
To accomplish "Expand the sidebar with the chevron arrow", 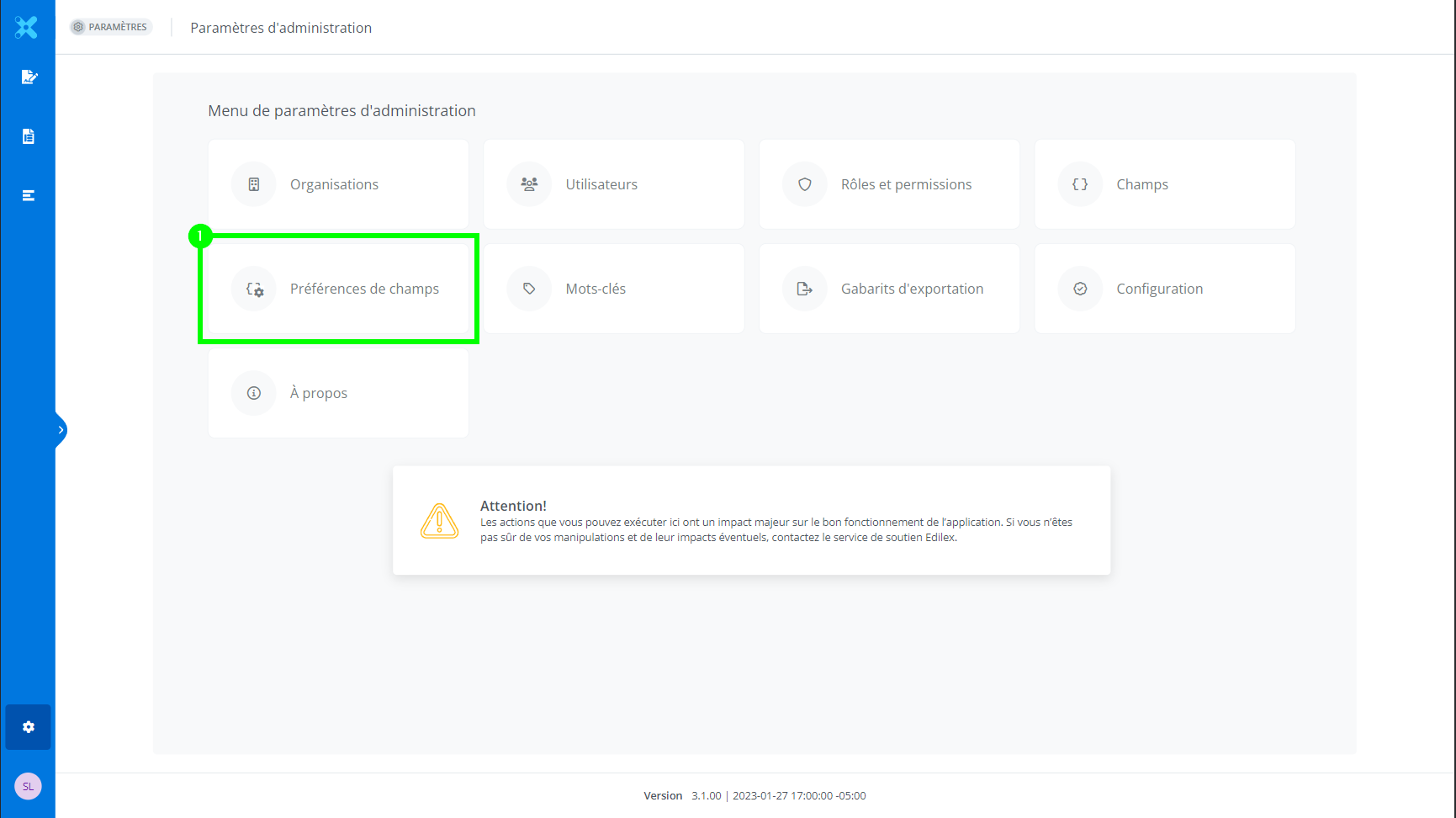I will 61,430.
